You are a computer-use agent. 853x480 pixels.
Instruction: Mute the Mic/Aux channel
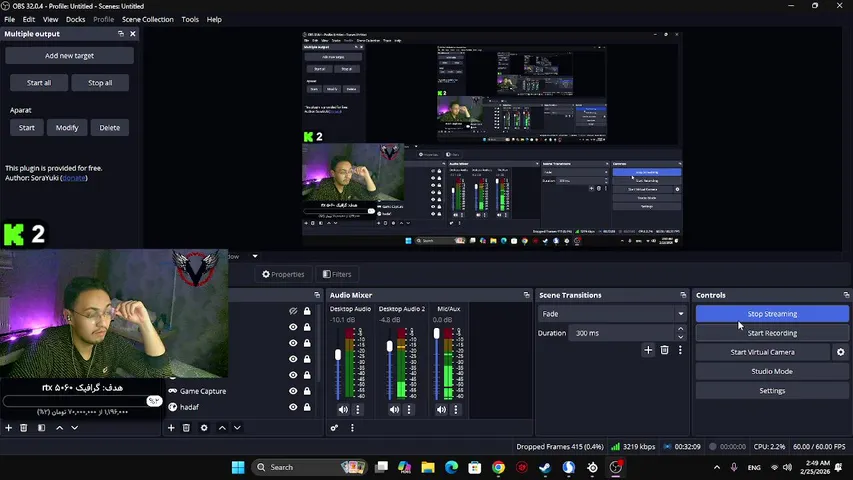coord(441,409)
